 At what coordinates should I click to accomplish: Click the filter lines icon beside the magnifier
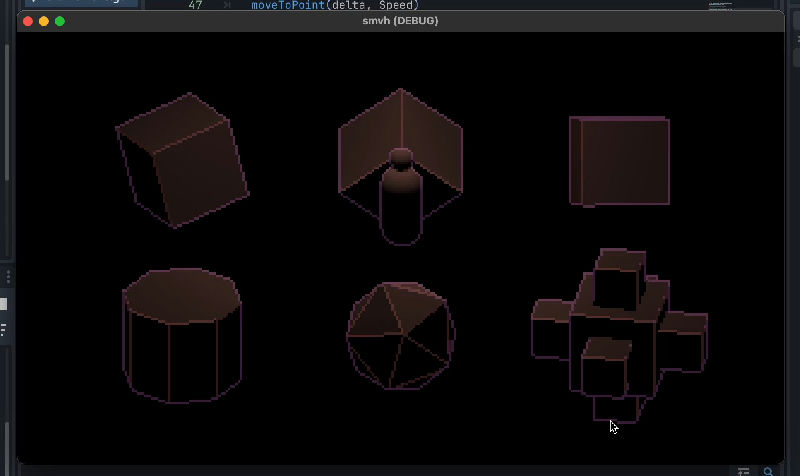(744, 471)
